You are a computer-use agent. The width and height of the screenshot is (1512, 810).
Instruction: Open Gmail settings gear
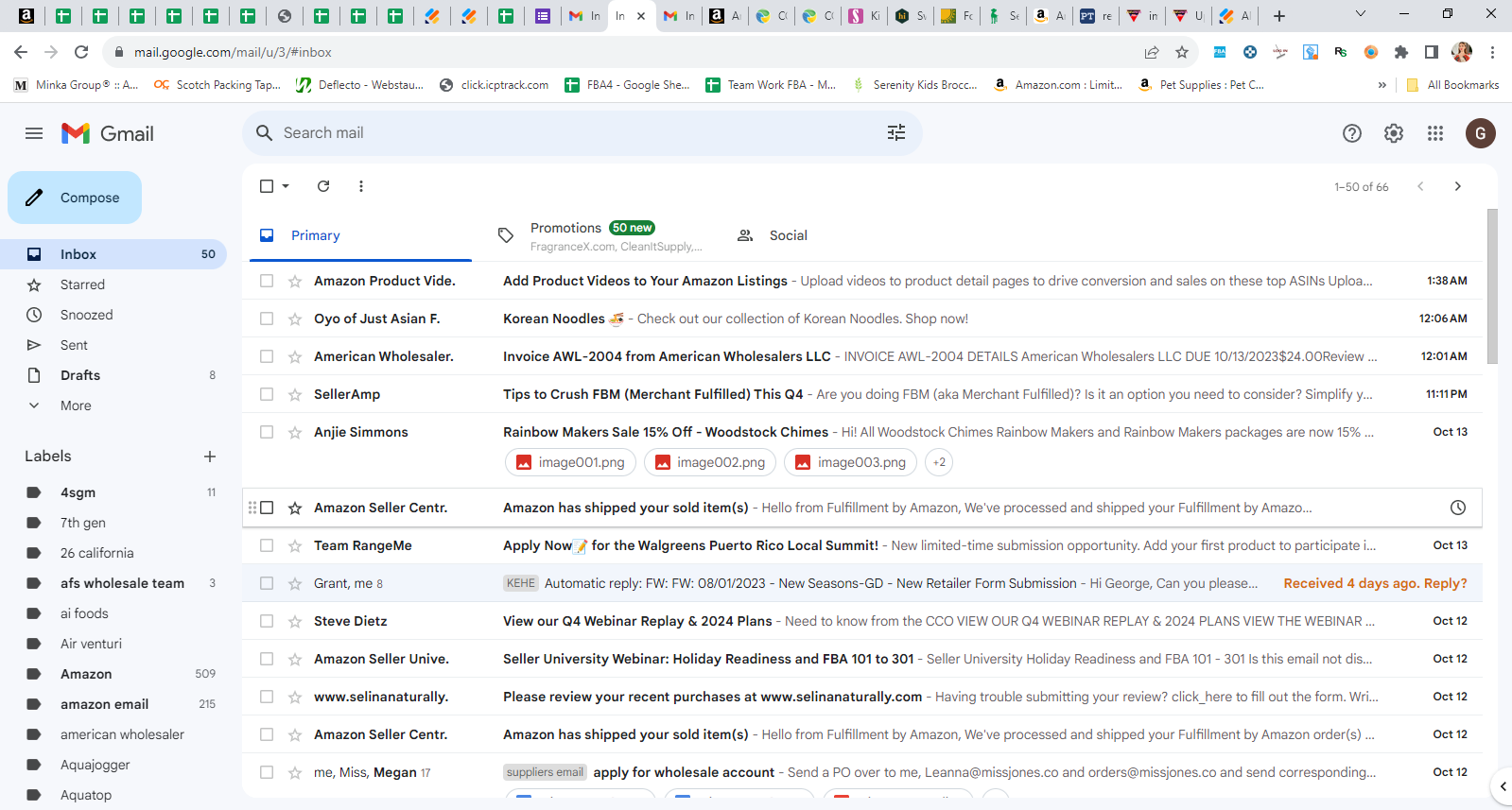point(1394,133)
